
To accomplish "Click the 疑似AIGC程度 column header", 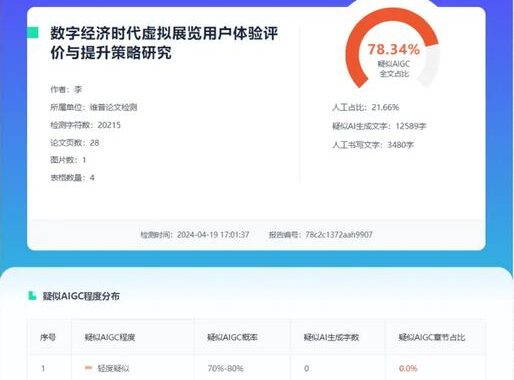I will click(x=110, y=337).
